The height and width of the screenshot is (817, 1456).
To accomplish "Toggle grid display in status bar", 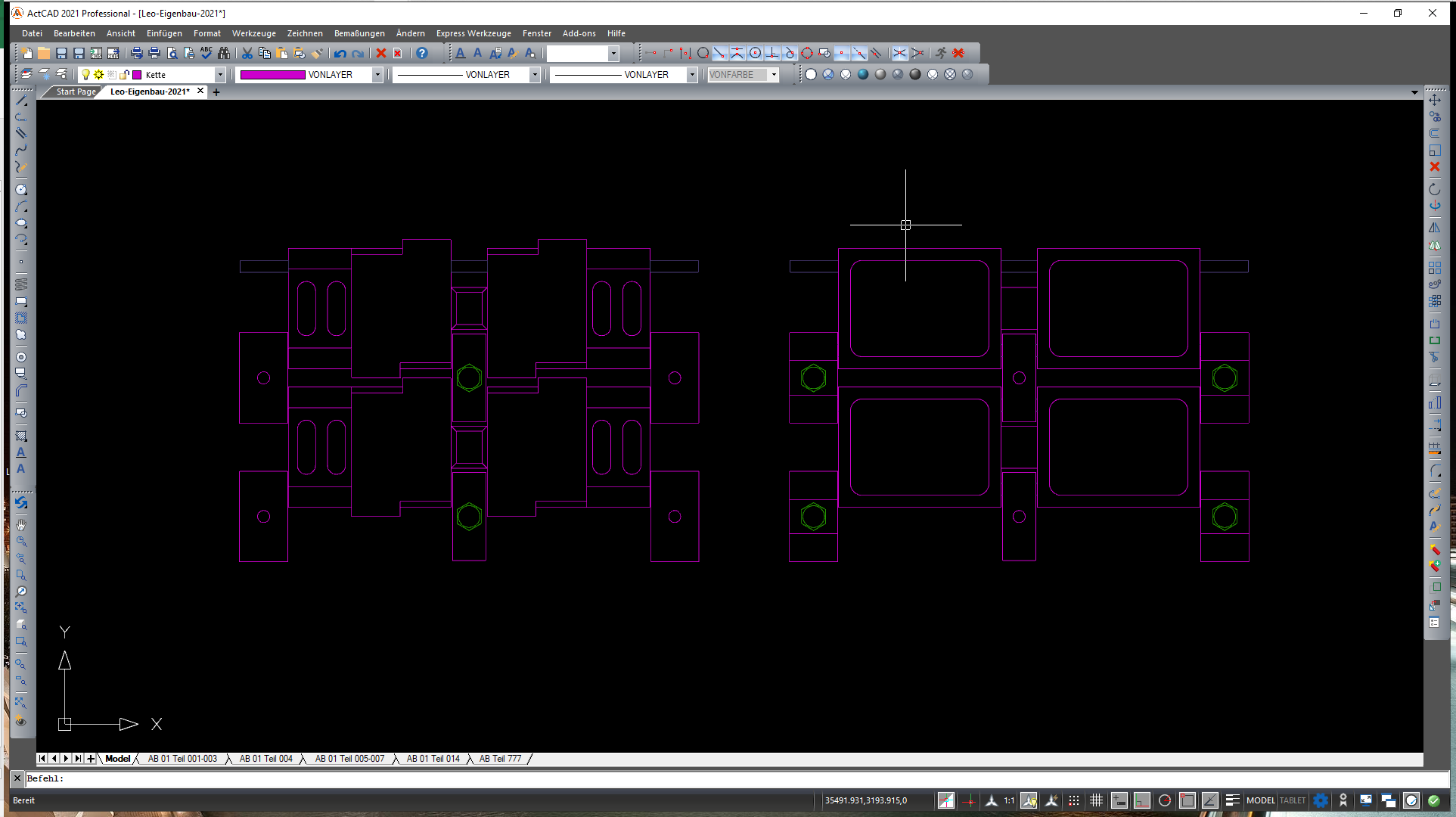I will tap(1096, 800).
